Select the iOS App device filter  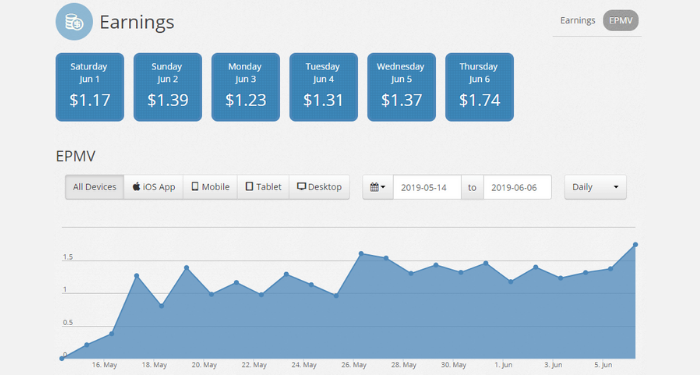154,187
